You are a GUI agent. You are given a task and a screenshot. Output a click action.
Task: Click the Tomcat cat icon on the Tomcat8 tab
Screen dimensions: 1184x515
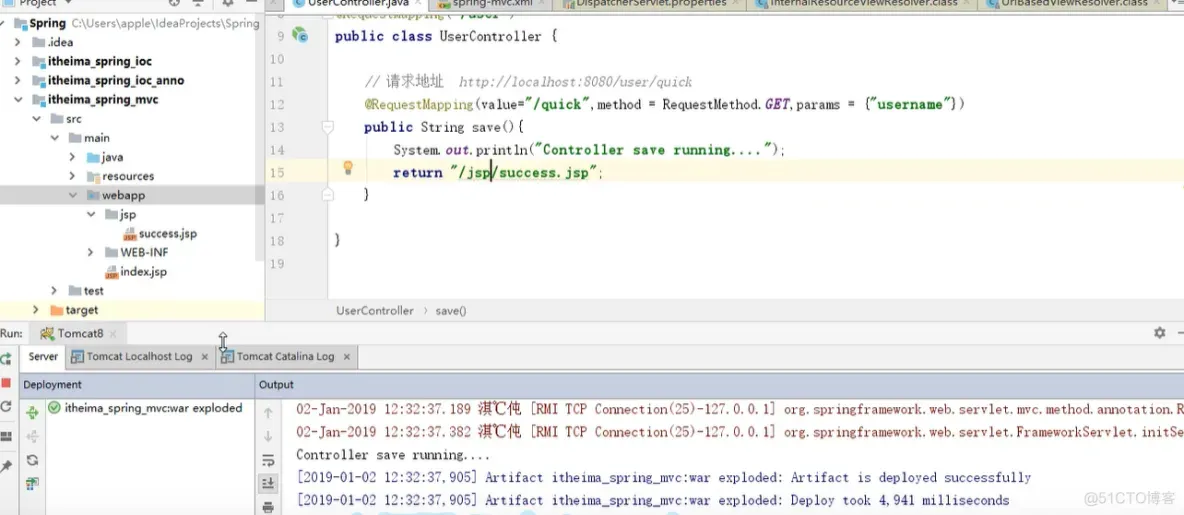tap(47, 333)
